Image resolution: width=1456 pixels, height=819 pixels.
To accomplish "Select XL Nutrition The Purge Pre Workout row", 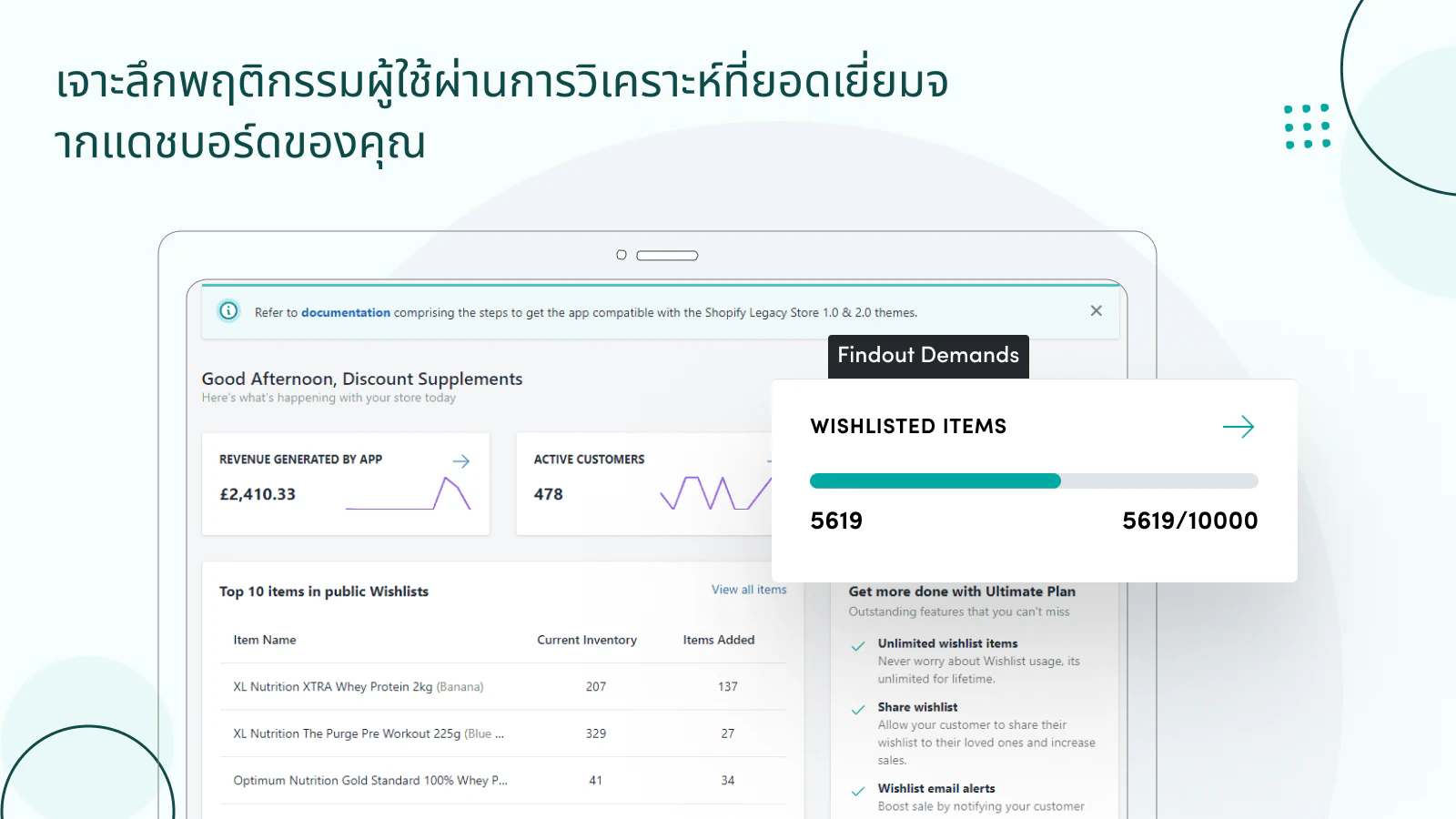I will 503,733.
